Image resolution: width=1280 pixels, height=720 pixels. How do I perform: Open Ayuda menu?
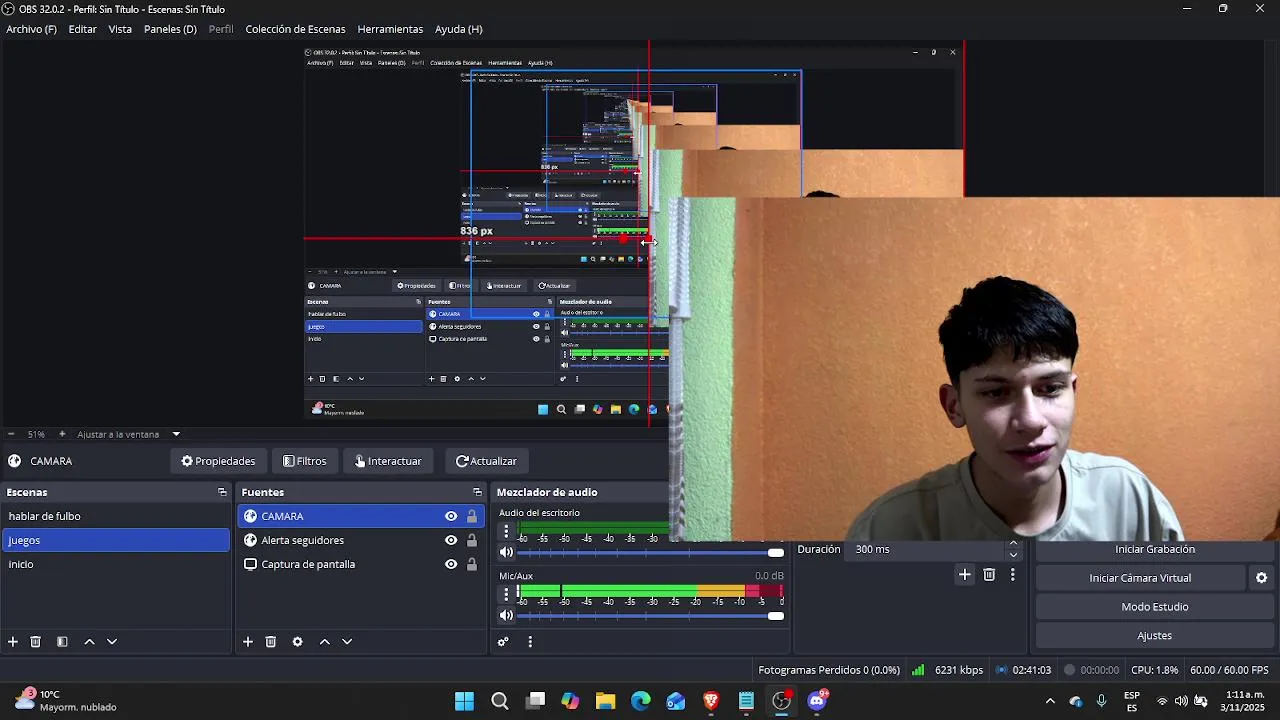(459, 29)
